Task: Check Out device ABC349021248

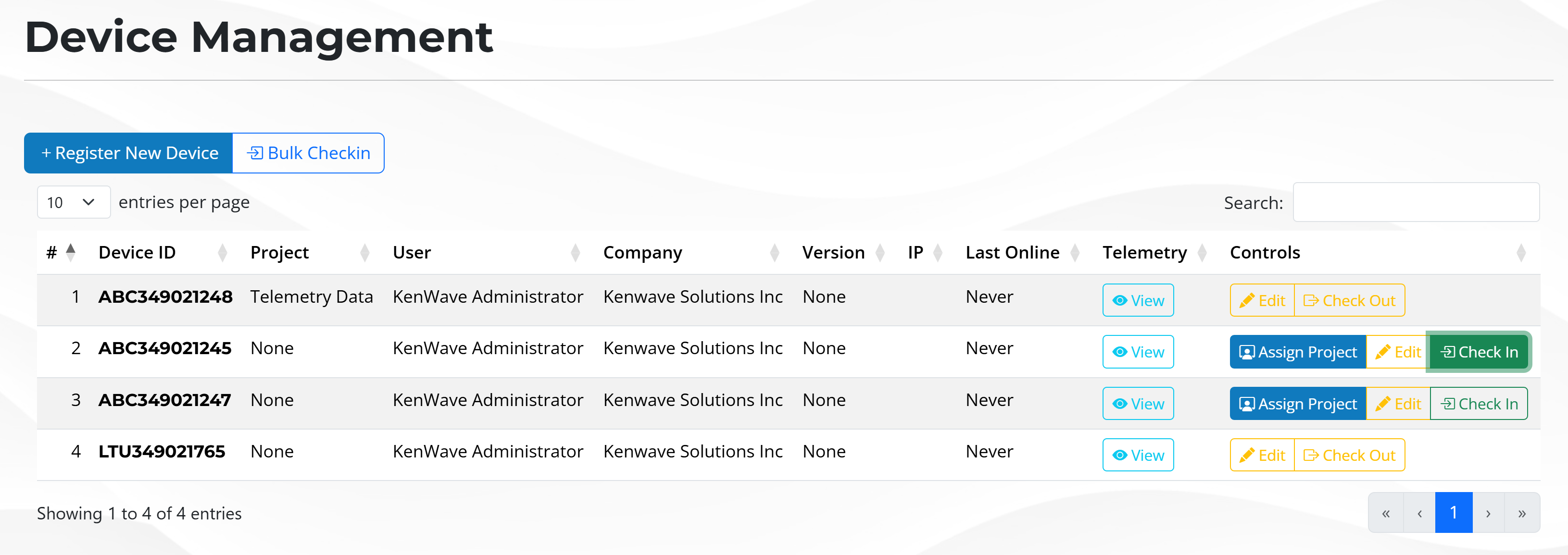Action: tap(1349, 300)
